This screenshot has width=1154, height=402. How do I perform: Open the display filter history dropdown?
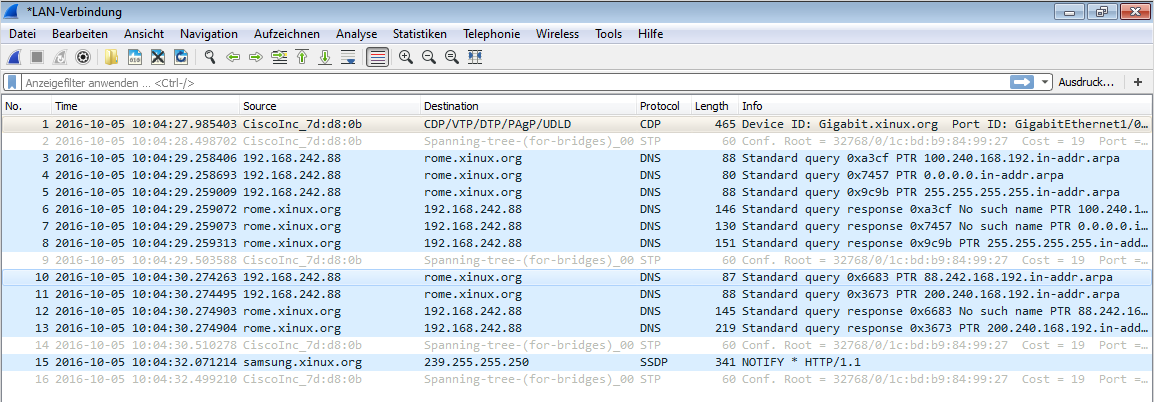tap(1044, 82)
